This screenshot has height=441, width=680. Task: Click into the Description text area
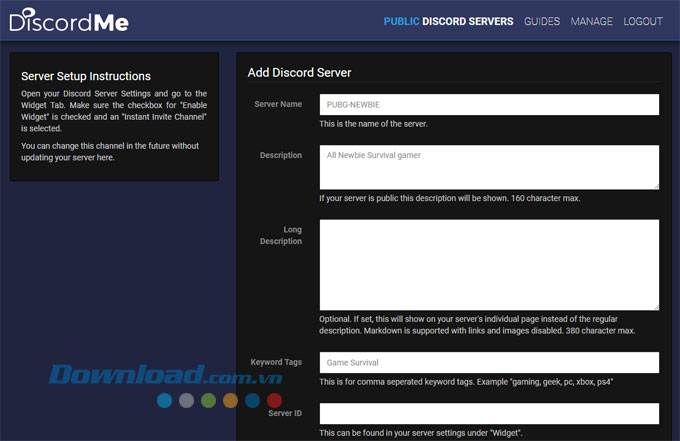click(x=489, y=167)
